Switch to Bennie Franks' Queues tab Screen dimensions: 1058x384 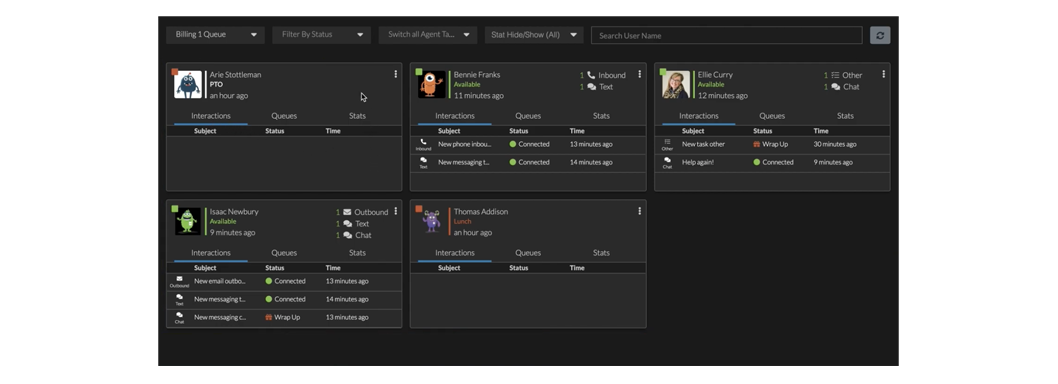[528, 116]
